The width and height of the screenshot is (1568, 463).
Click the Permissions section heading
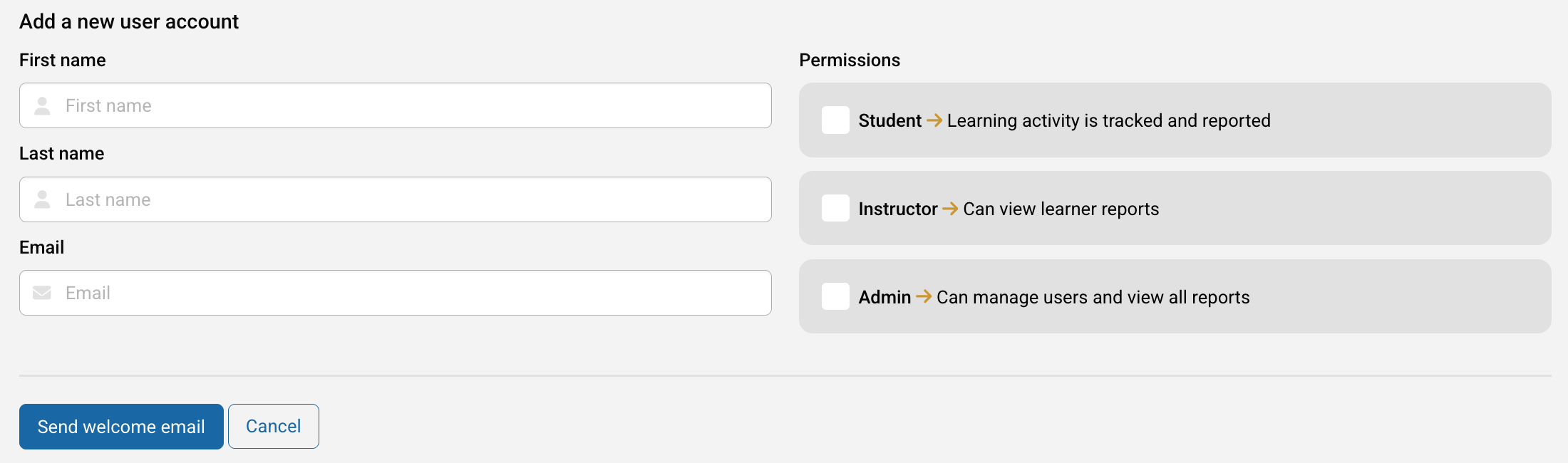850,60
